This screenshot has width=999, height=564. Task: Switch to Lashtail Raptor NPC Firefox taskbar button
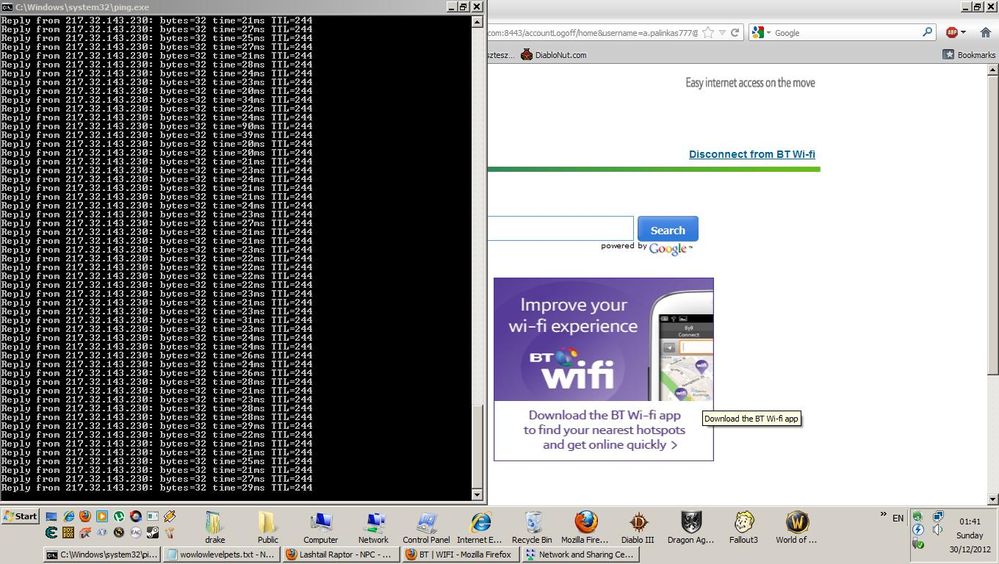(340, 554)
